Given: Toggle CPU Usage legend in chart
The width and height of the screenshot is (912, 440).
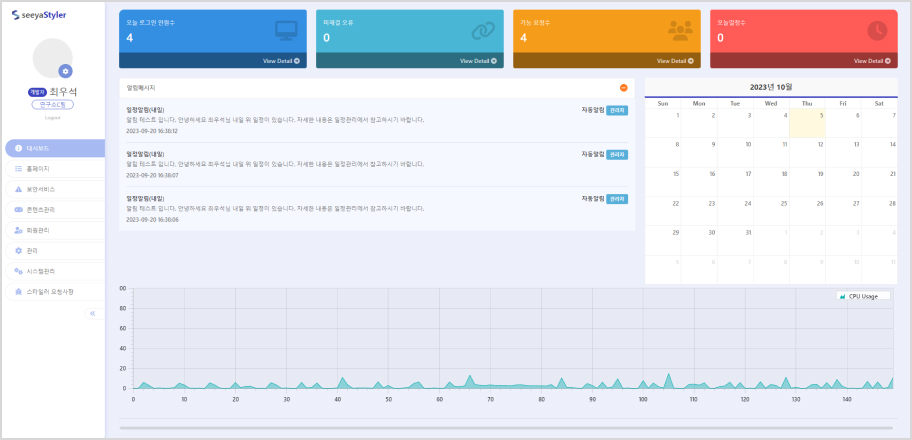Looking at the screenshot, I should (864, 296).
